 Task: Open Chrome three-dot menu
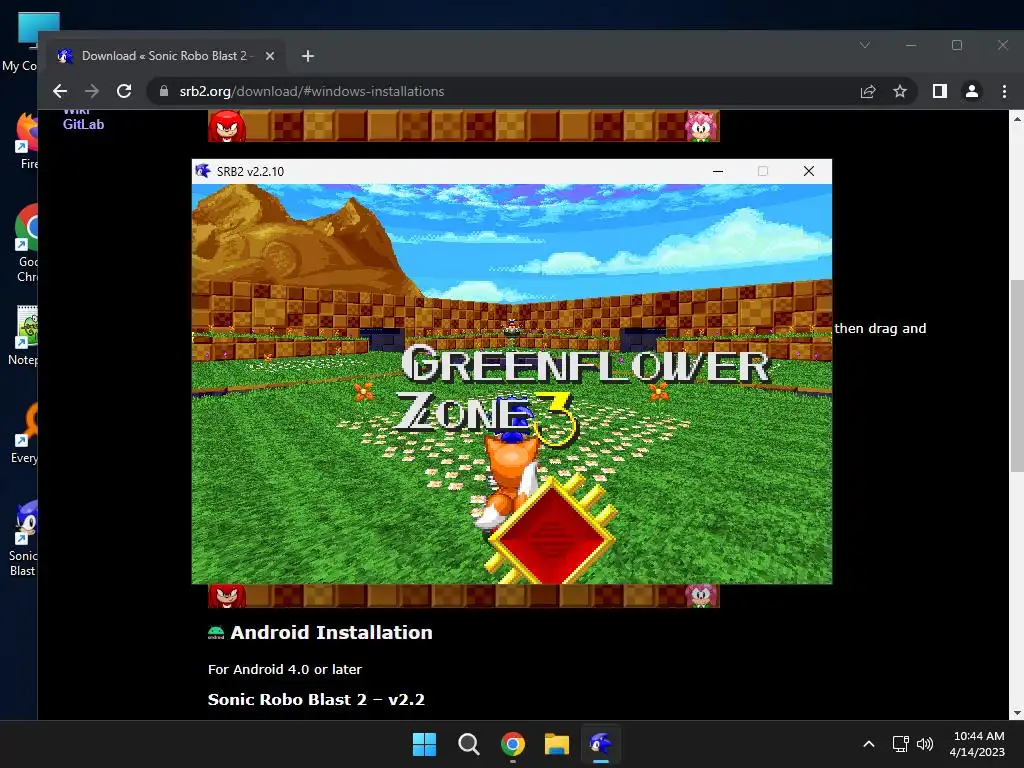[x=1004, y=91]
